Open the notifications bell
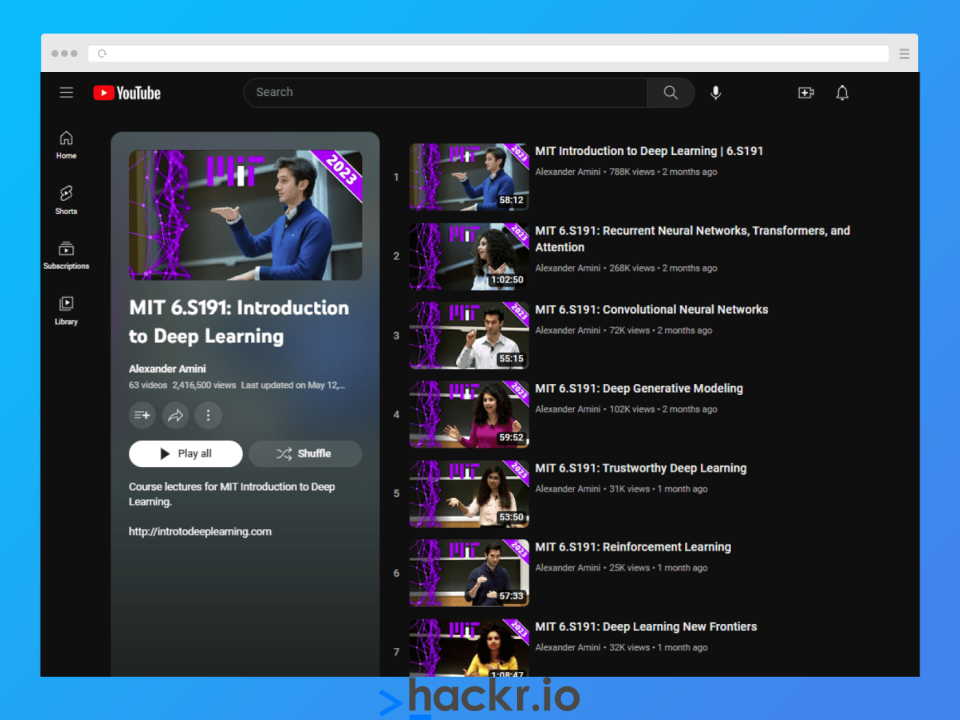Screen dimensions: 960x720 (x=842, y=92)
